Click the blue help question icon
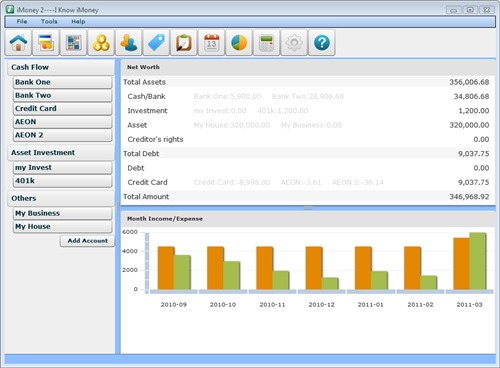 pyautogui.click(x=322, y=43)
